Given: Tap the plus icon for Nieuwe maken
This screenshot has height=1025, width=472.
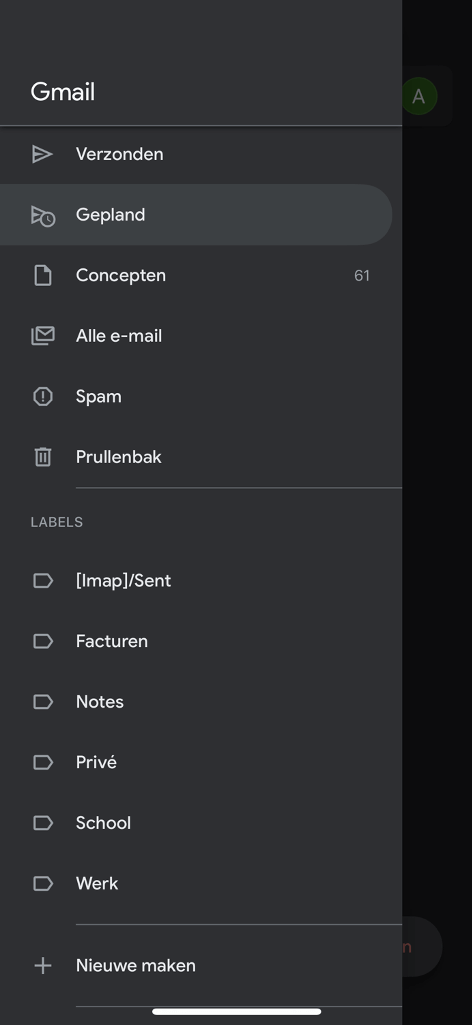Looking at the screenshot, I should (x=42, y=966).
